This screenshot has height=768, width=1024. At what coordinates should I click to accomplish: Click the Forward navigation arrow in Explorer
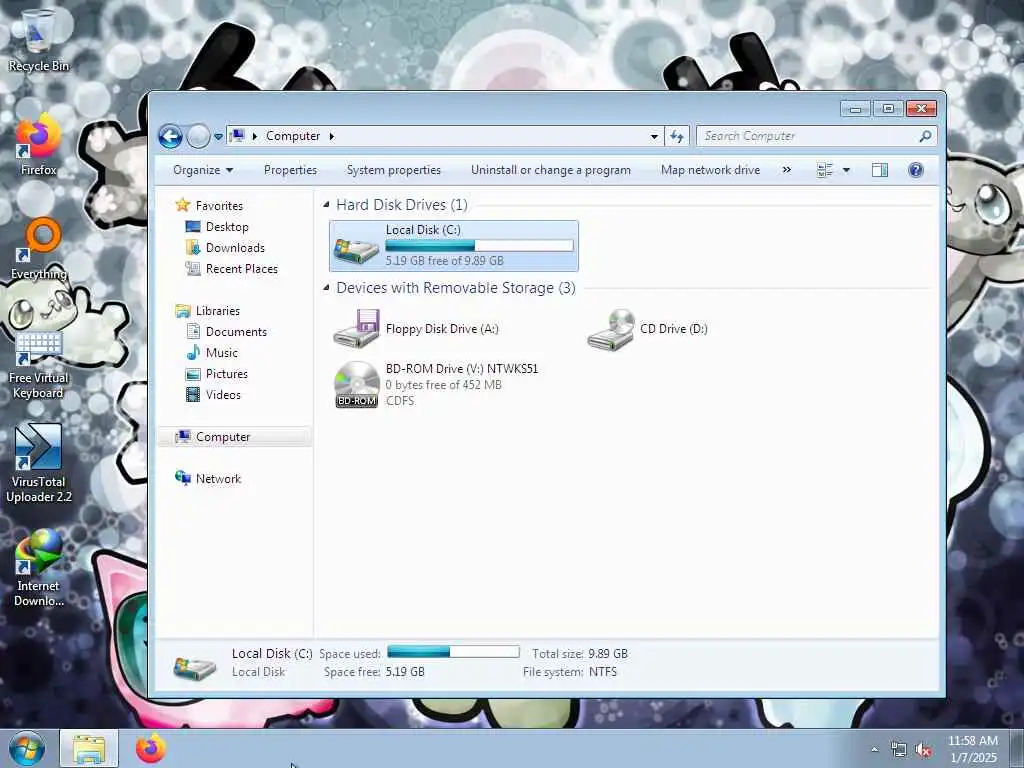click(198, 136)
